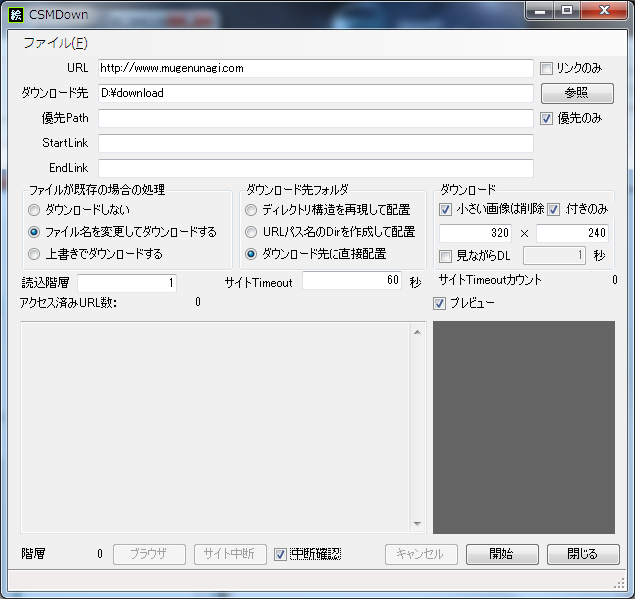
Task: Click the アクセス済みURL数 label
Action: (68, 303)
